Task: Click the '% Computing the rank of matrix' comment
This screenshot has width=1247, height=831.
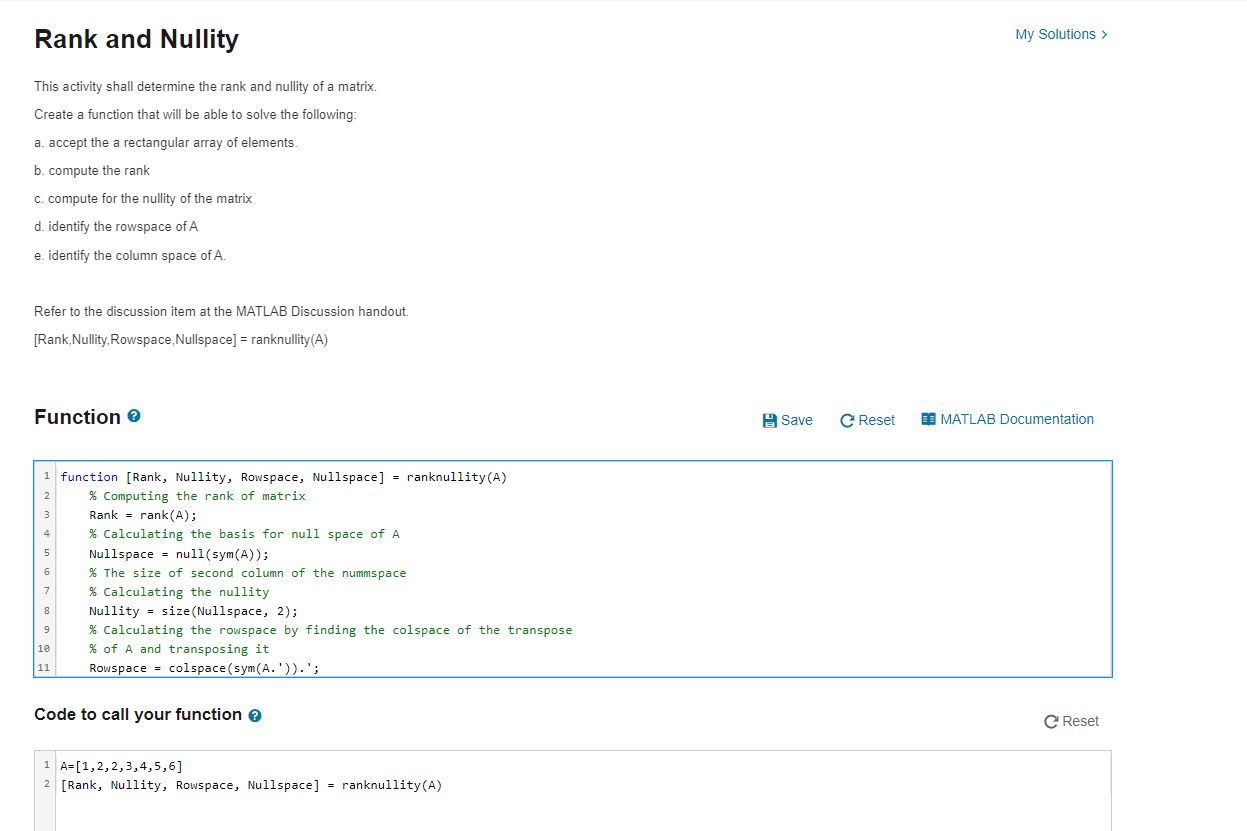Action: click(x=197, y=496)
